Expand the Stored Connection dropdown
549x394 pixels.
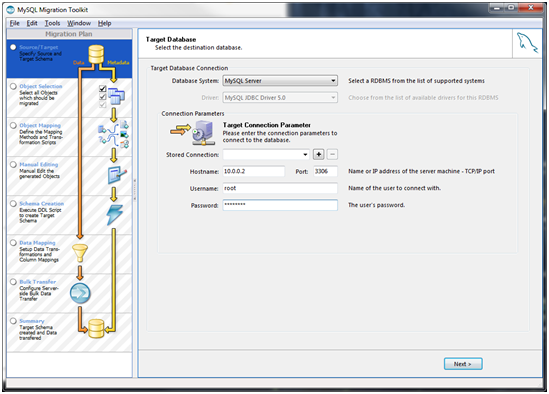[266, 154]
